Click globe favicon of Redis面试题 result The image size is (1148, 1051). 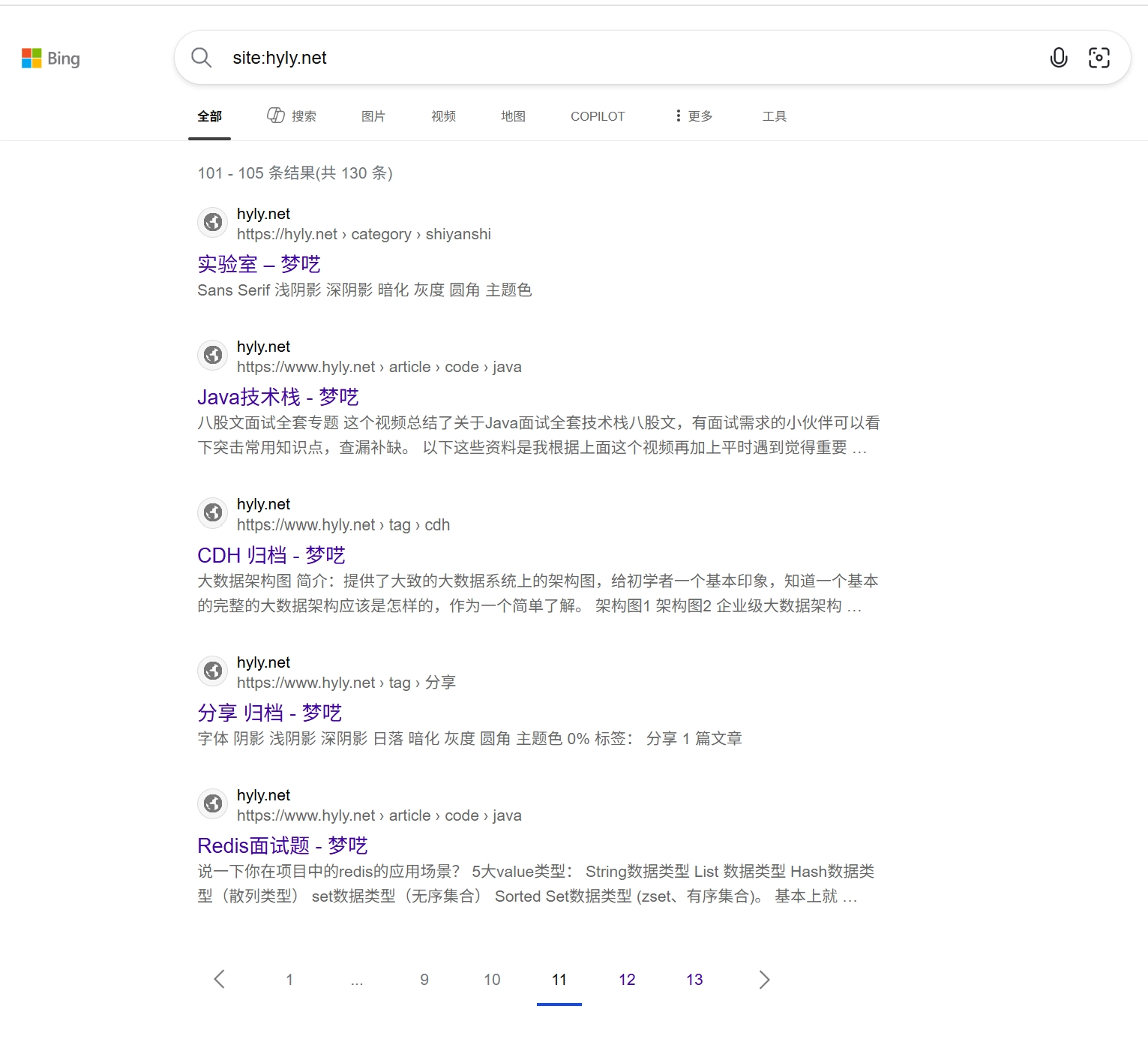pos(213,803)
